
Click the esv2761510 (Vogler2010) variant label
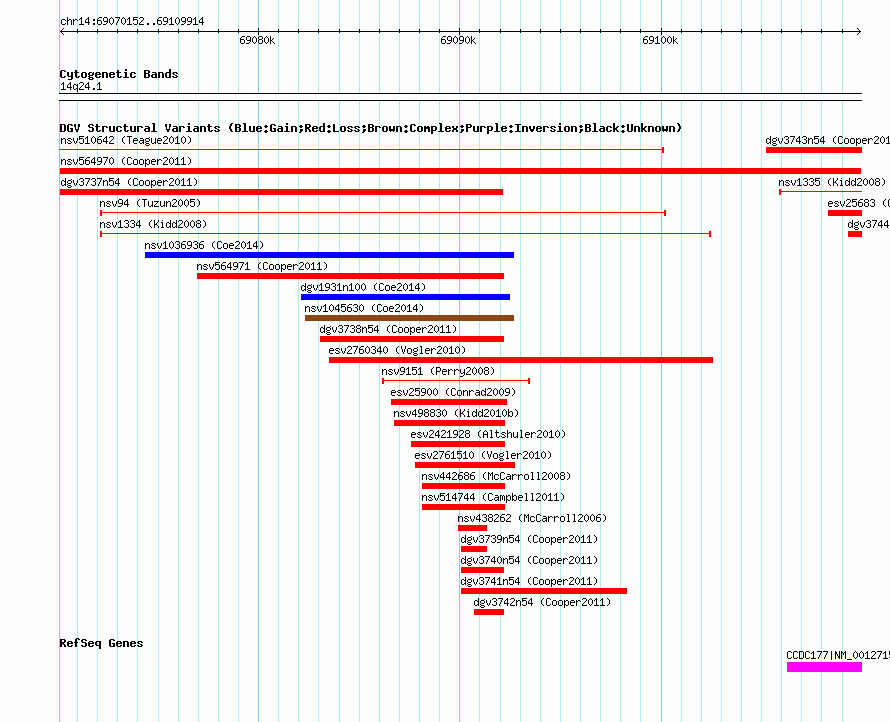click(x=483, y=455)
